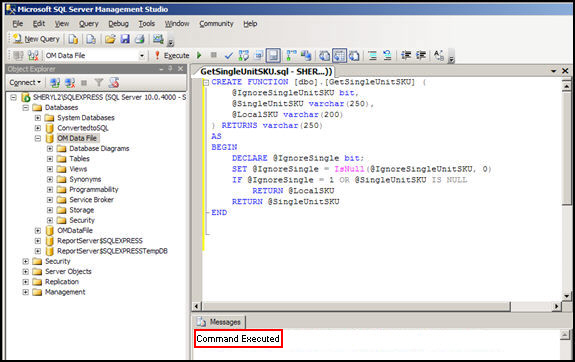Click the green Debug play arrow
This screenshot has width=575, height=362.
(199, 55)
